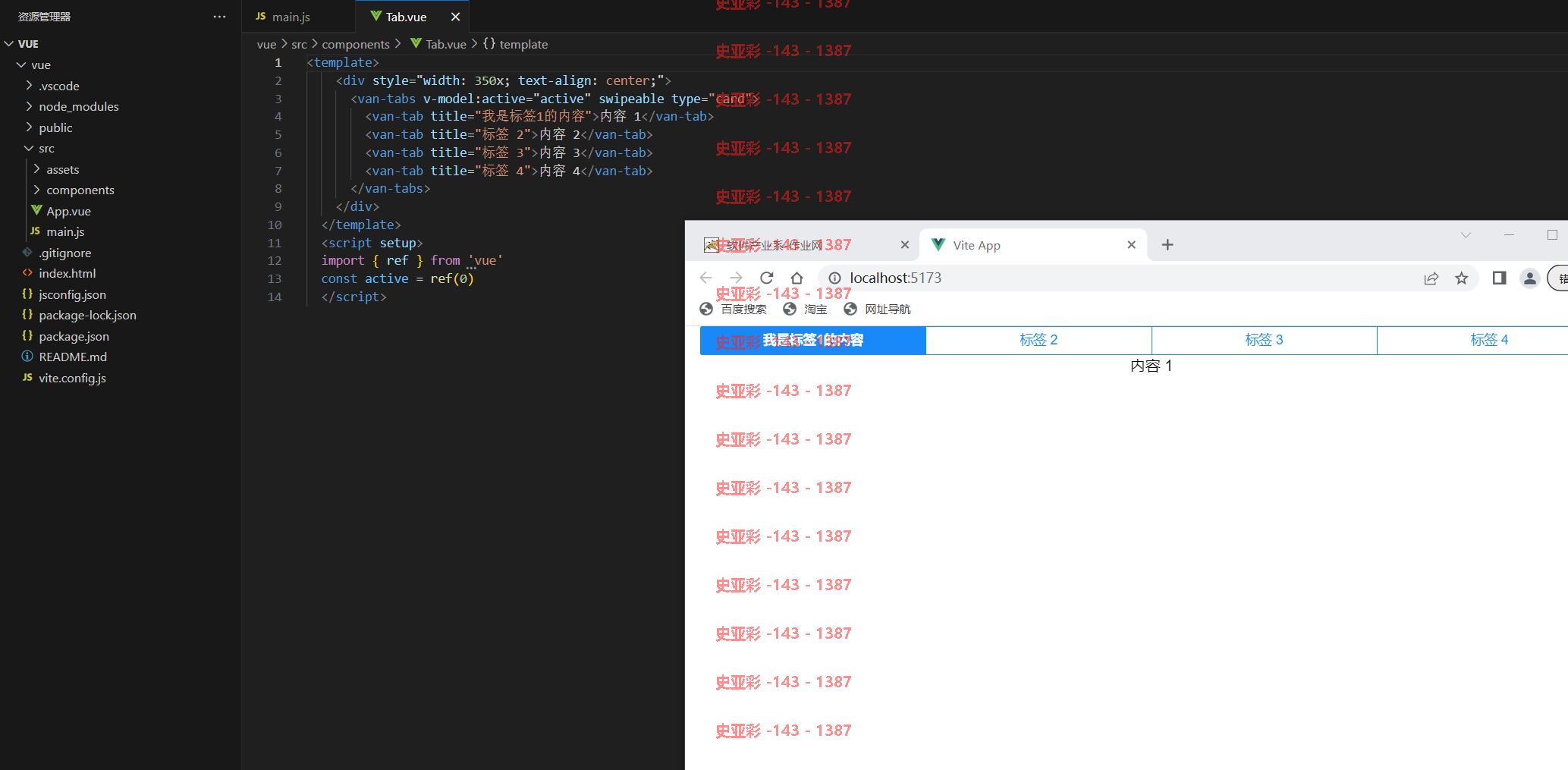Close the Vite App browser tab
1568x770 pixels.
pyautogui.click(x=1131, y=244)
